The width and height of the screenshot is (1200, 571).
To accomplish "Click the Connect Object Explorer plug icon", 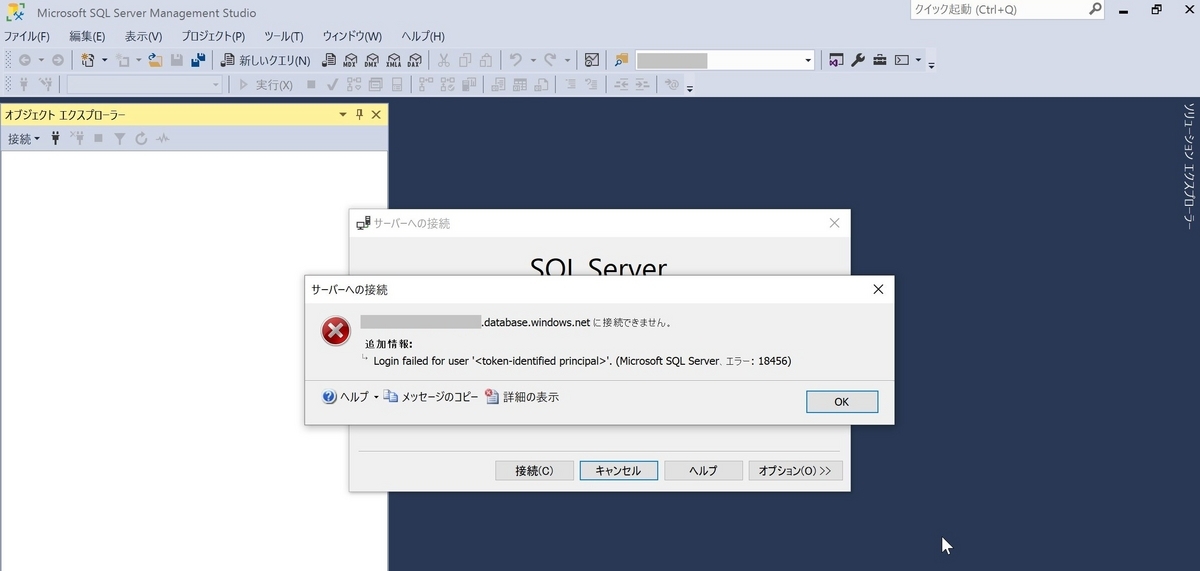I will 56,139.
